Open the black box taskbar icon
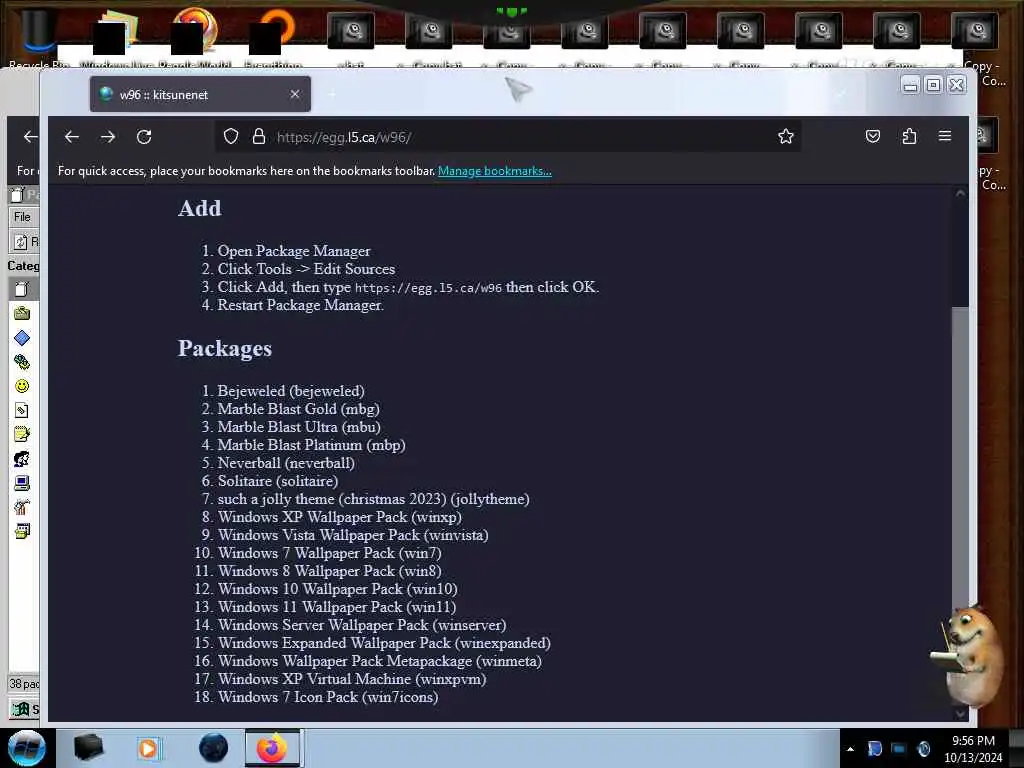The height and width of the screenshot is (768, 1024). pyautogui.click(x=88, y=748)
